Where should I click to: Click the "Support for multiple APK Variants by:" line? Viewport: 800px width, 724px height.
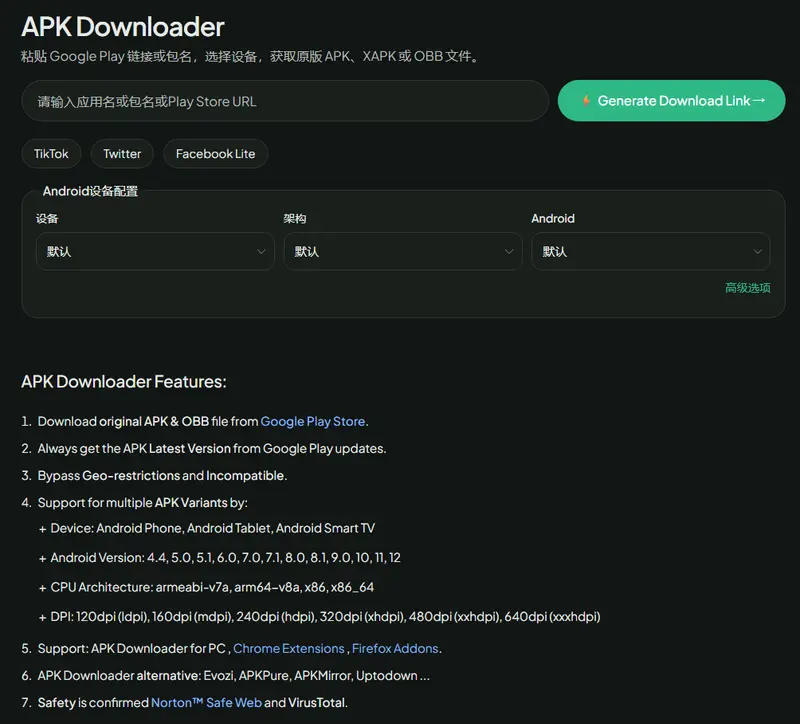142,503
